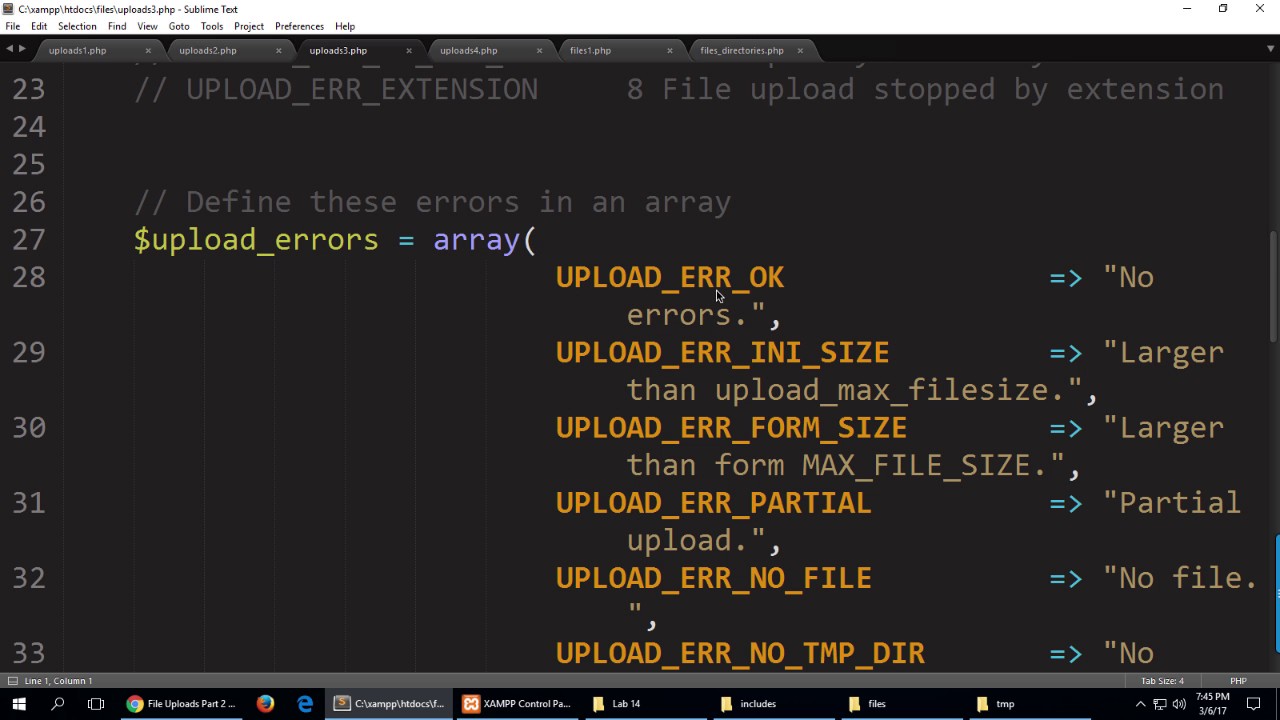Open the Help menu
Screen dimensions: 1280x720
pyautogui.click(x=345, y=26)
